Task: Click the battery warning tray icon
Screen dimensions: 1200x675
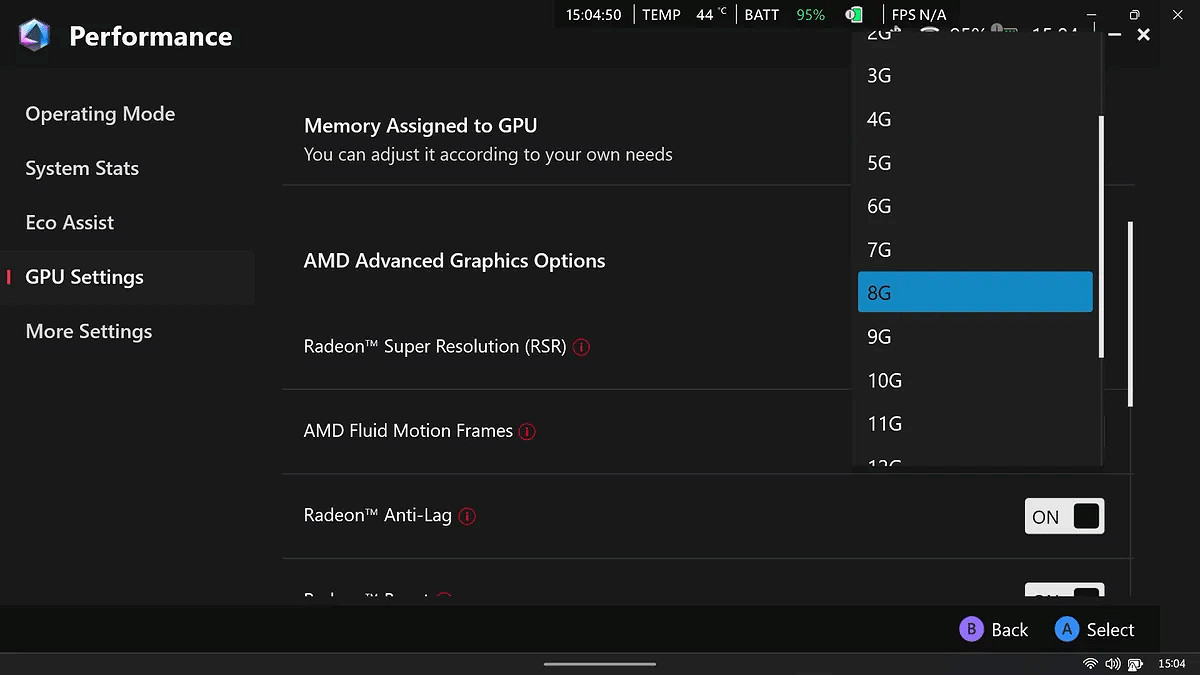Action: coord(1135,663)
